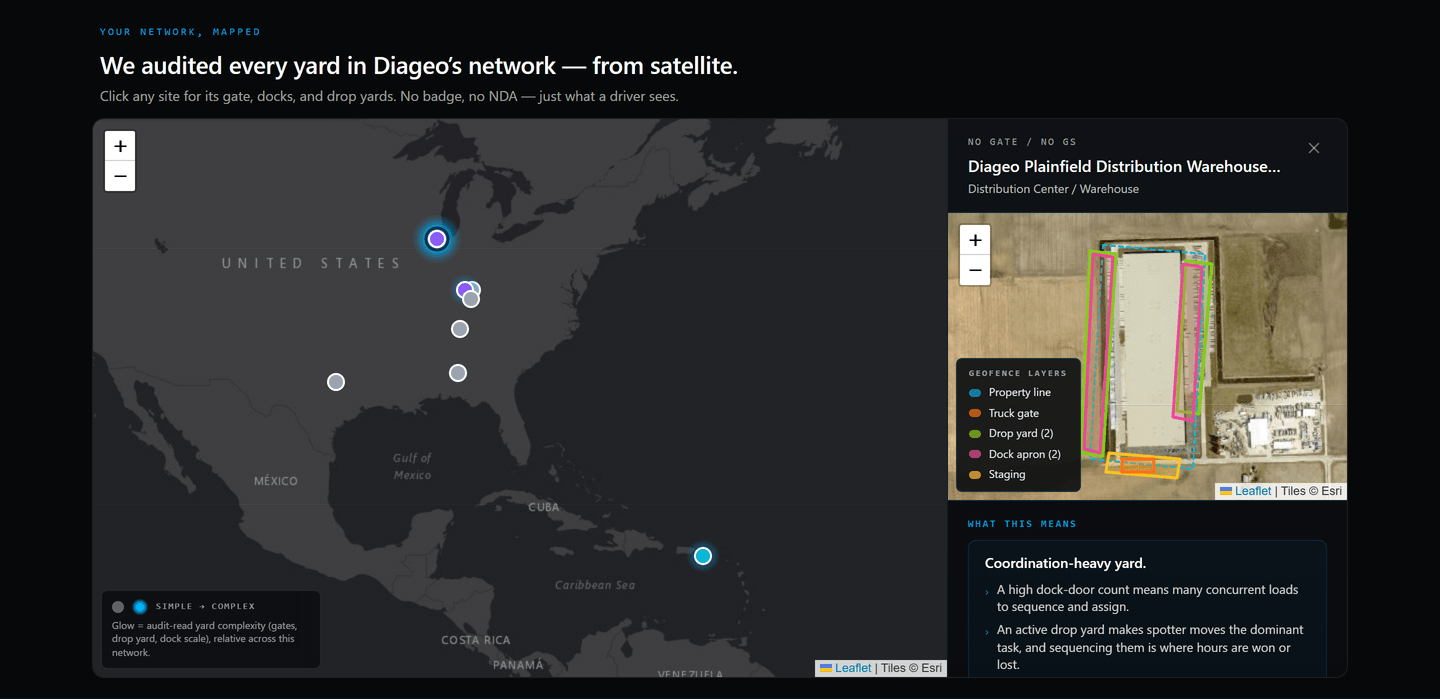
Task: Close the Plainfield site detail panel
Action: click(1314, 148)
